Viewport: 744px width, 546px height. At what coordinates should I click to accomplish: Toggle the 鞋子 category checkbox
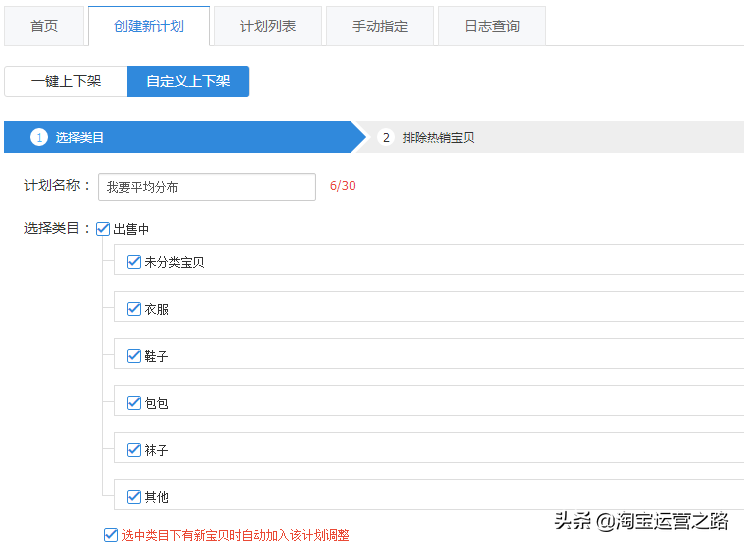134,356
